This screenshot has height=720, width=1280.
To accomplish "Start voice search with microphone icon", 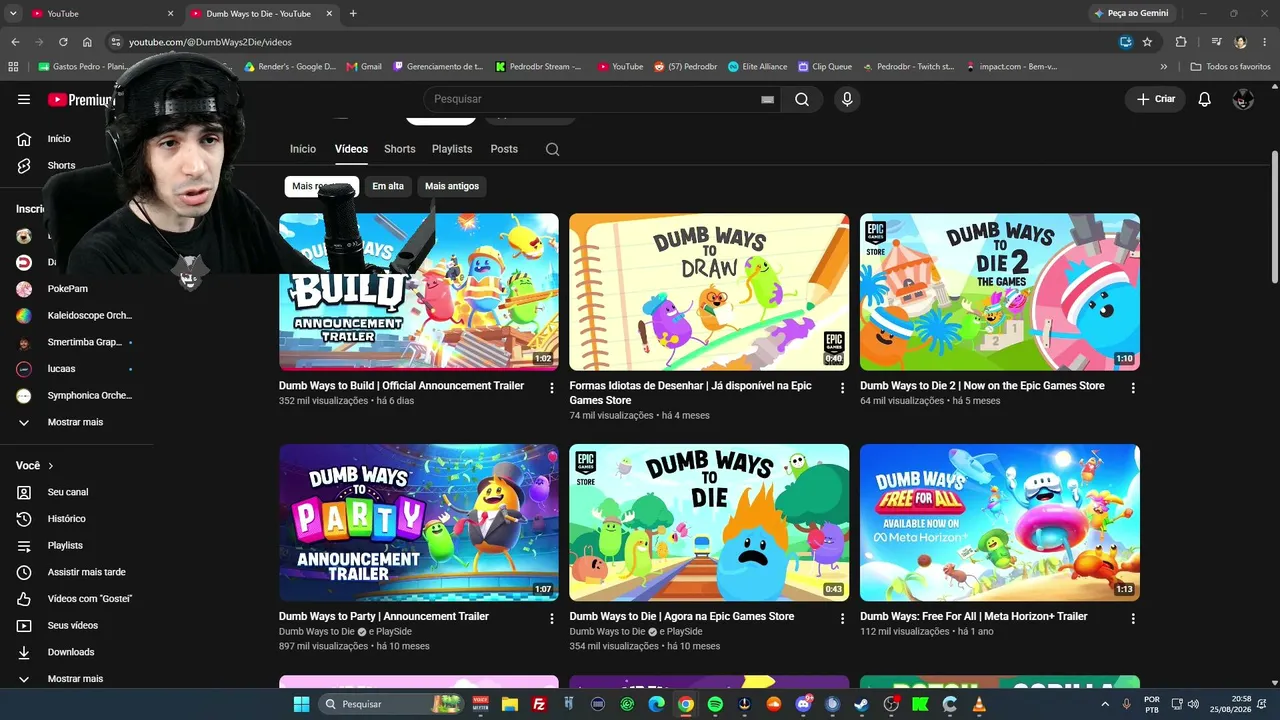I will point(847,99).
